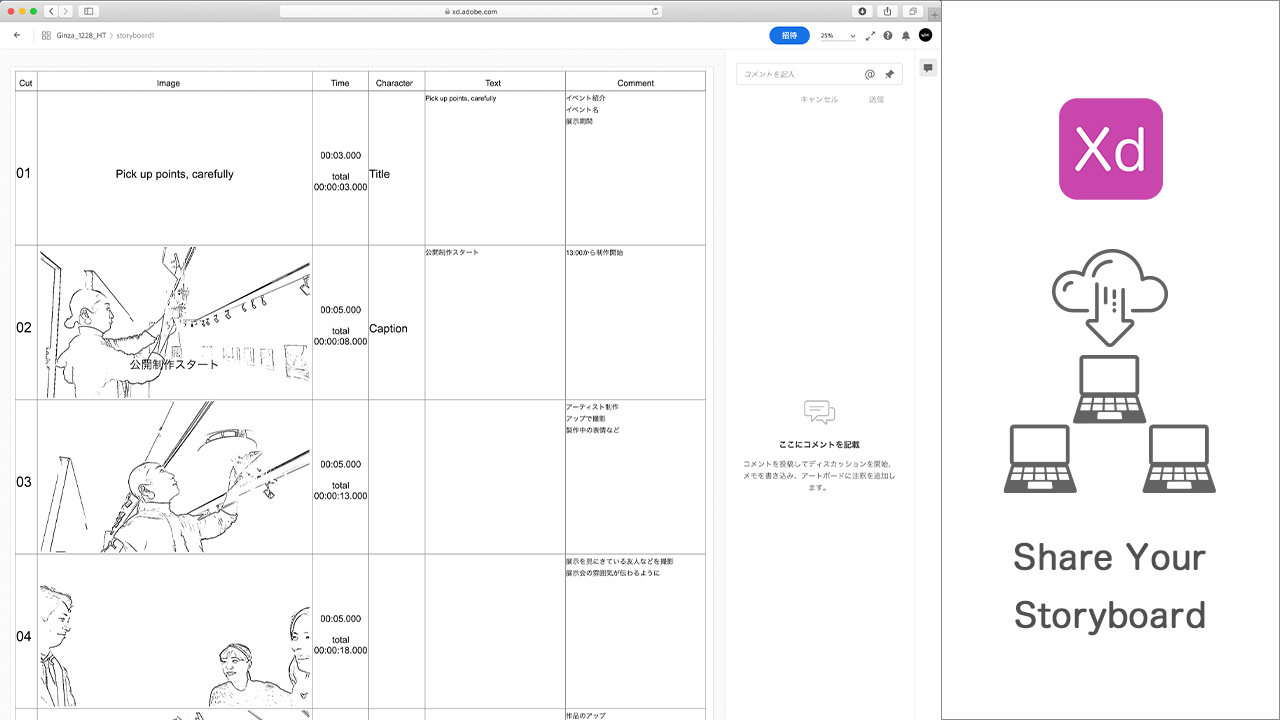
Task: Open the Ginza_1228_HT breadcrumb
Action: click(81, 35)
